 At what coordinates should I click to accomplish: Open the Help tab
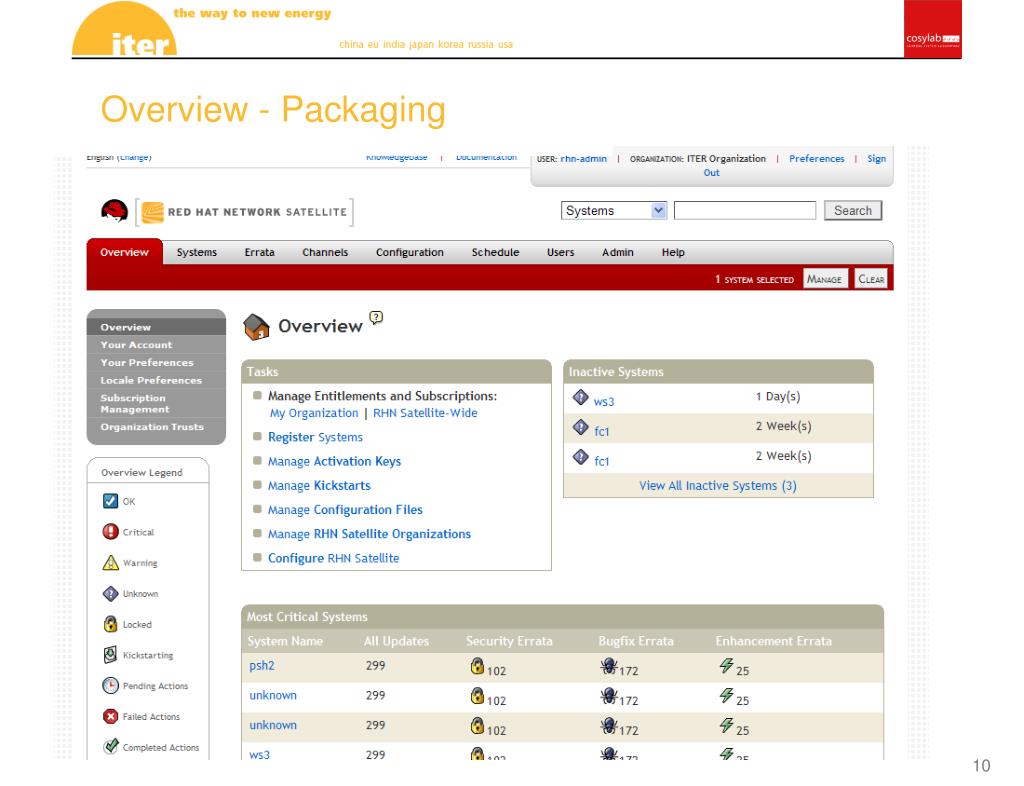click(x=673, y=252)
